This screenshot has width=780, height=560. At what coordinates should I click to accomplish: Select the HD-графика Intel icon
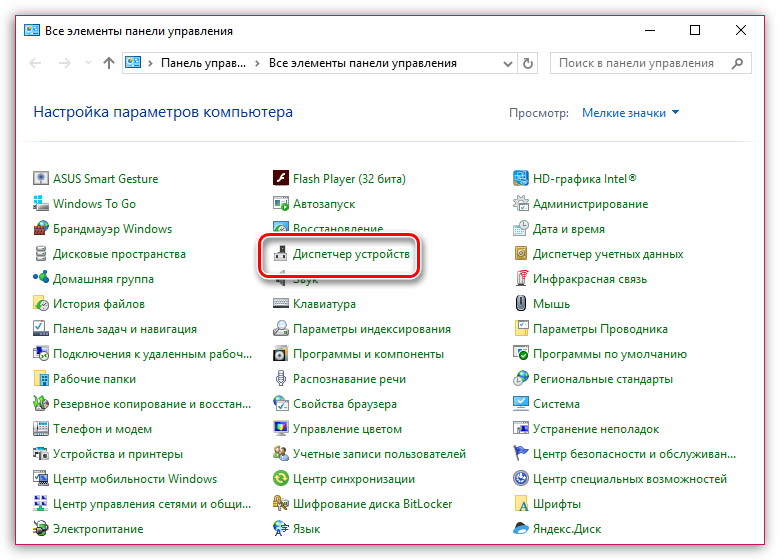pos(521,179)
